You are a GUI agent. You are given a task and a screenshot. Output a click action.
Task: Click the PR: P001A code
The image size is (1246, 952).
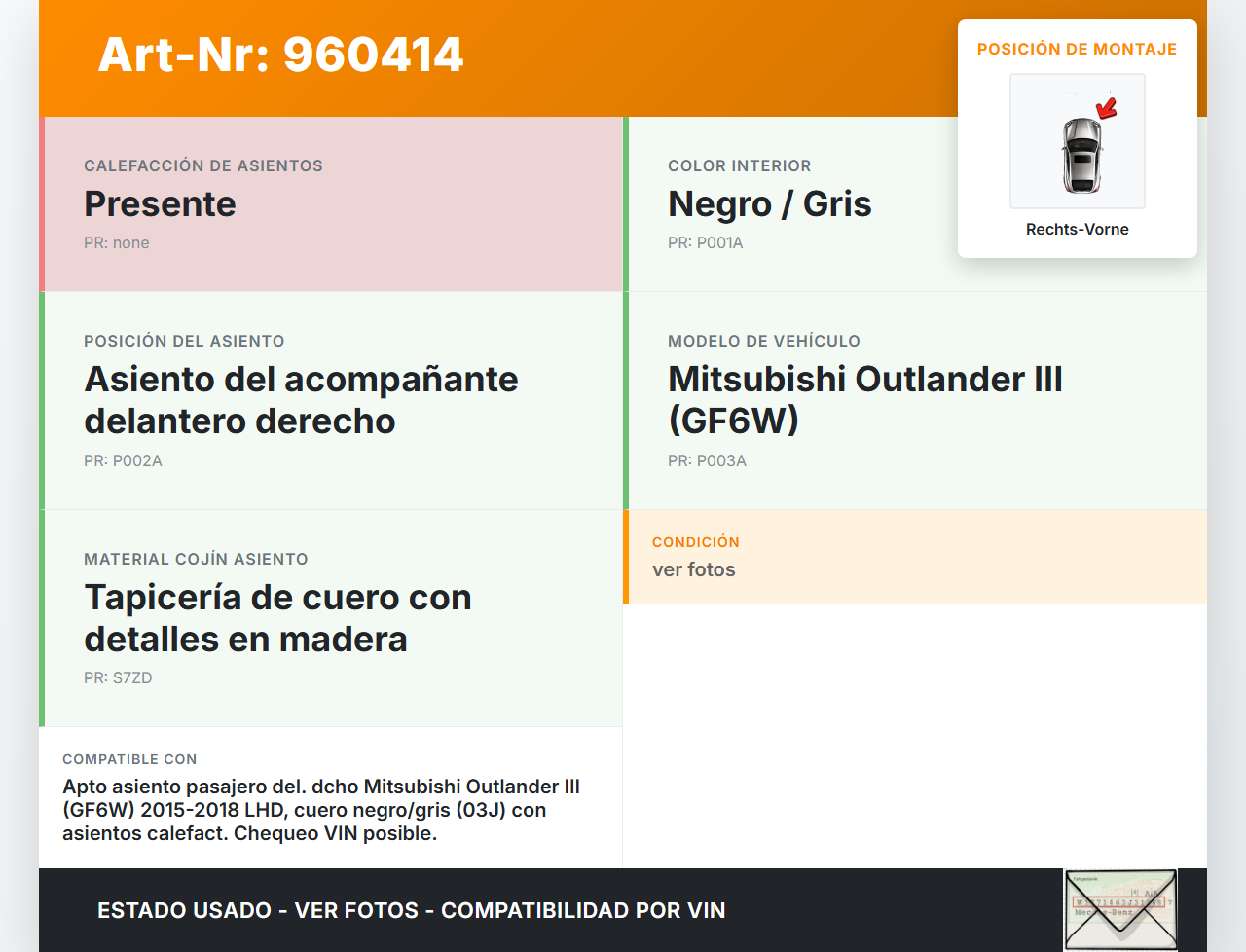click(x=705, y=242)
